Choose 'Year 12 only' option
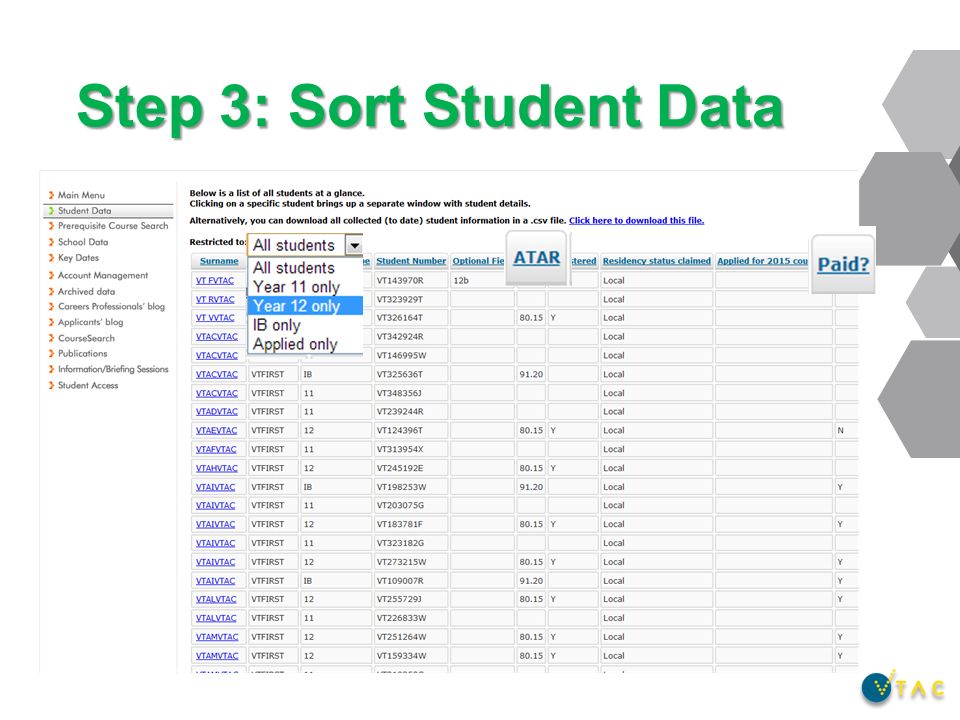This screenshot has width=960, height=720. click(x=296, y=306)
